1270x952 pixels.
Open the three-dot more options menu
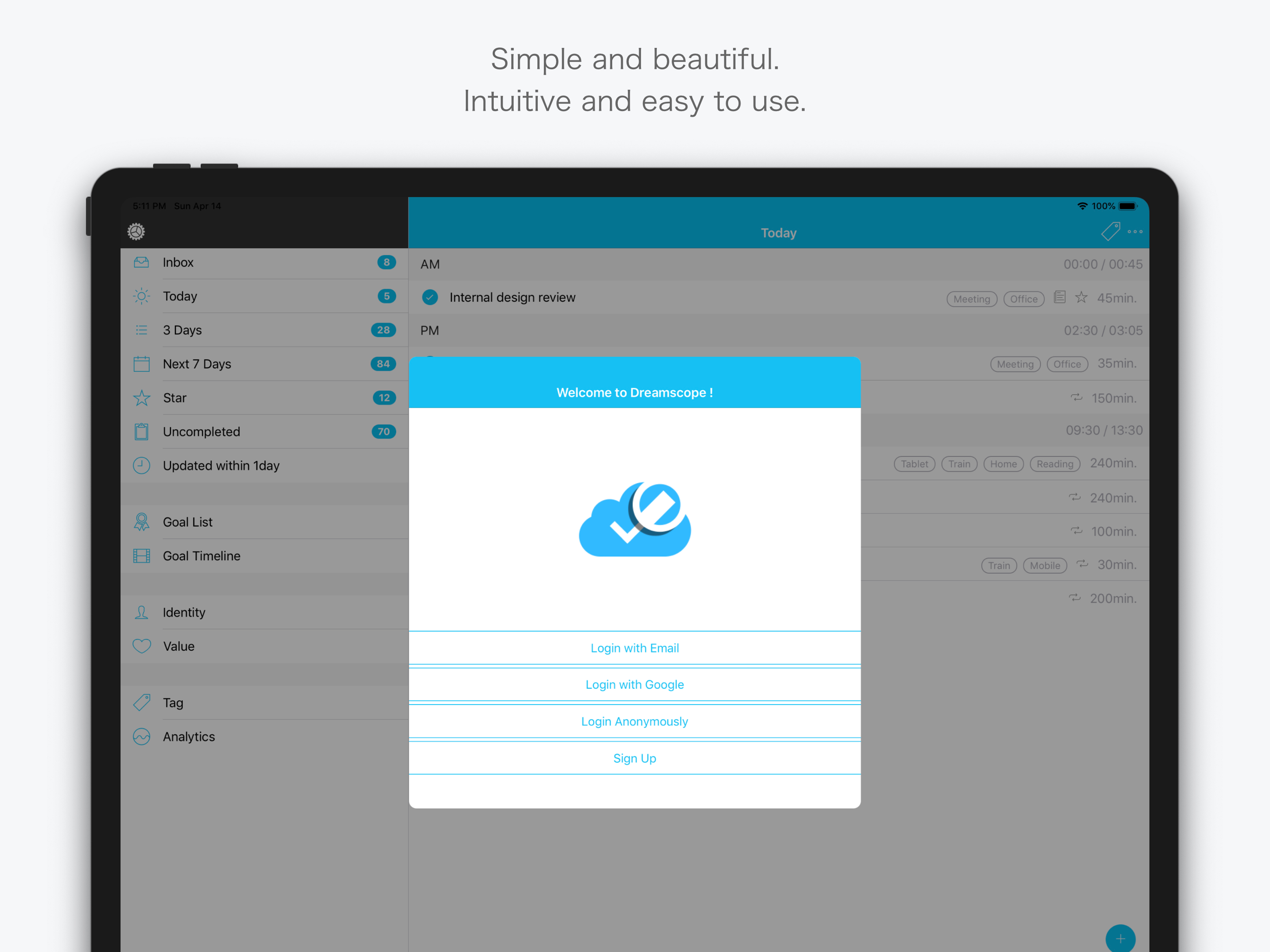[x=1135, y=231]
